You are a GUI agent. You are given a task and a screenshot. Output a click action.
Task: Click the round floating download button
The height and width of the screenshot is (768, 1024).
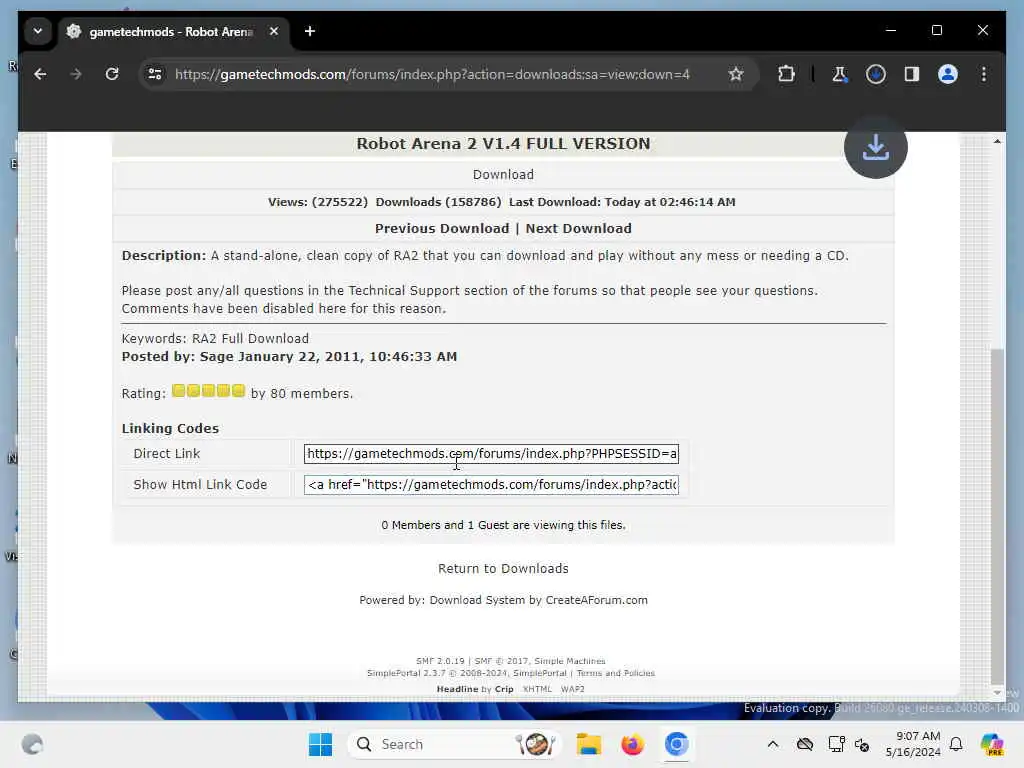click(875, 147)
